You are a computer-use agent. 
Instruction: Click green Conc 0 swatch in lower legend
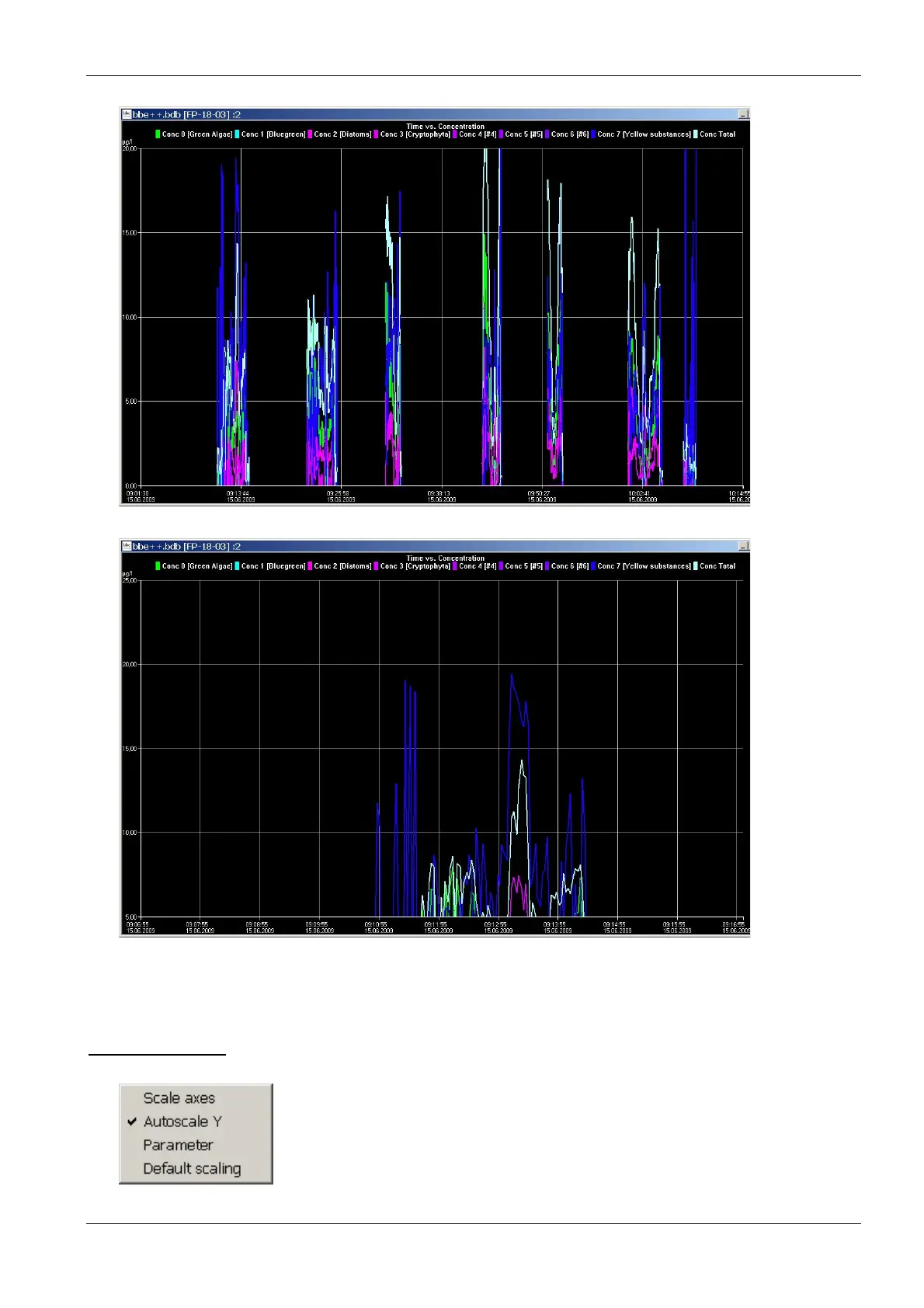(158, 566)
